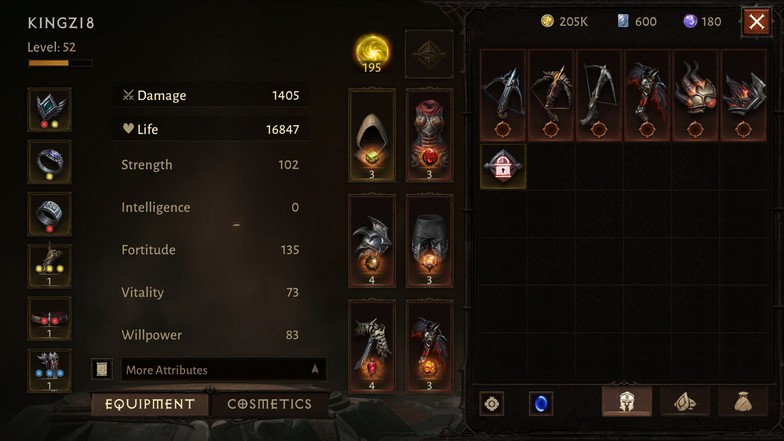Image resolution: width=784 pixels, height=441 pixels.
Task: Switch to the Cosmetics tab
Action: point(270,404)
